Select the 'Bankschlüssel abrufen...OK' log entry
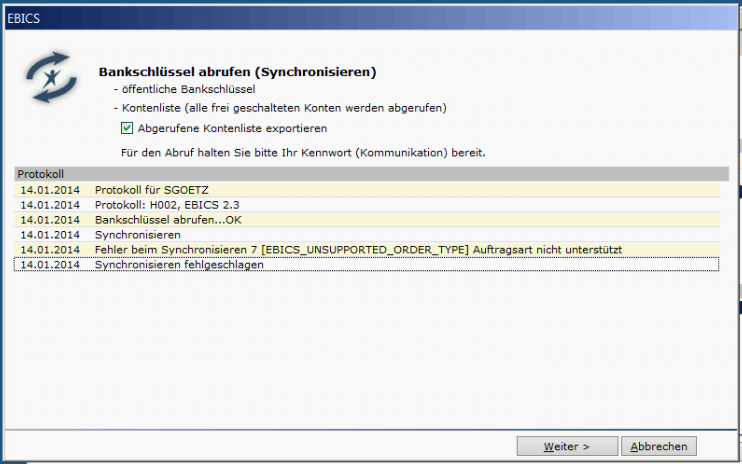The image size is (742, 464). pos(367,220)
